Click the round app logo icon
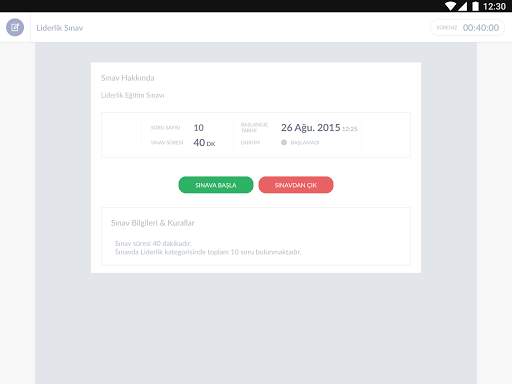Screen dimensions: 512x384 tap(15, 27)
